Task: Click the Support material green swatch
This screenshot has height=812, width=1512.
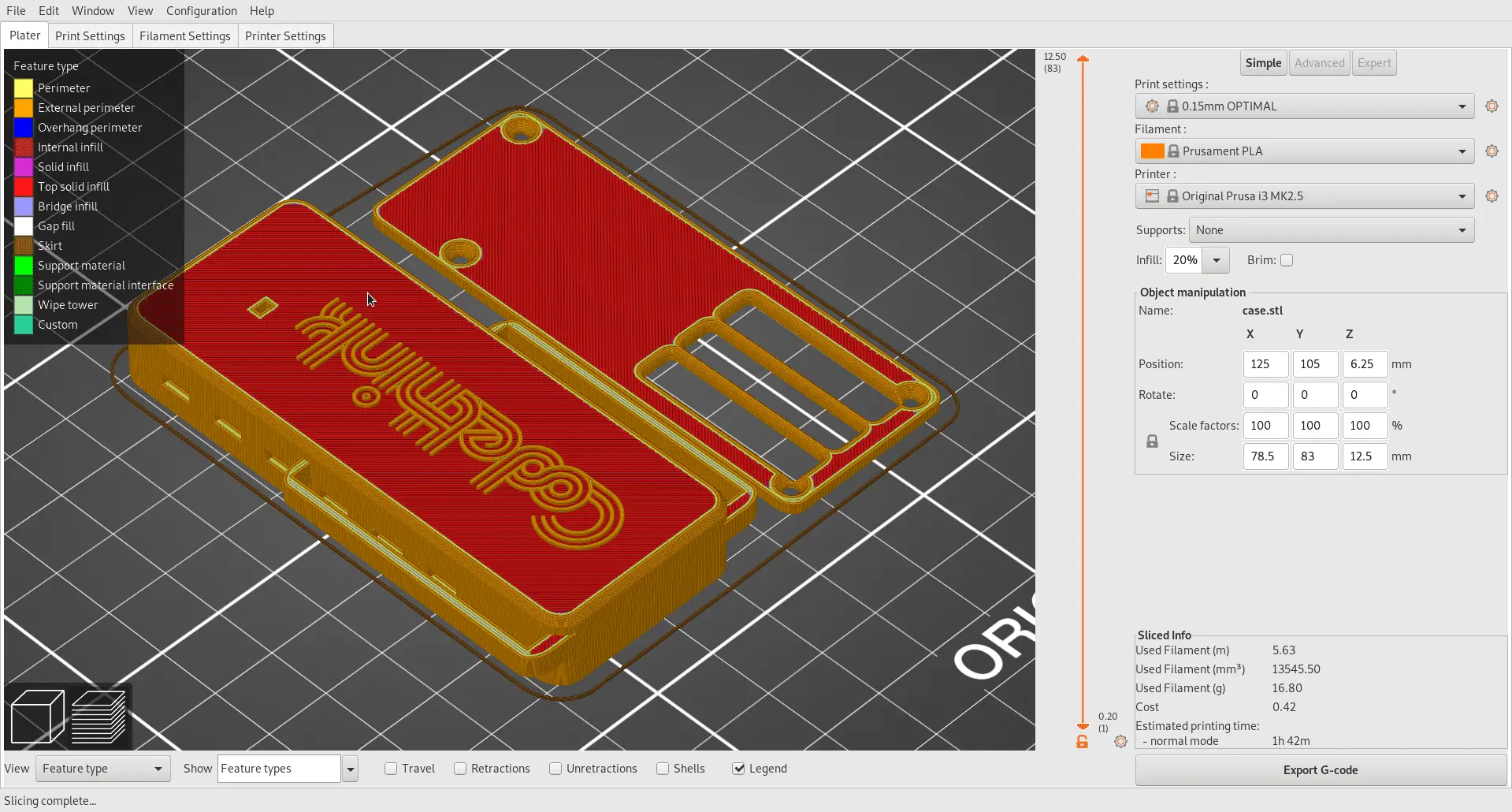Action: coord(24,266)
